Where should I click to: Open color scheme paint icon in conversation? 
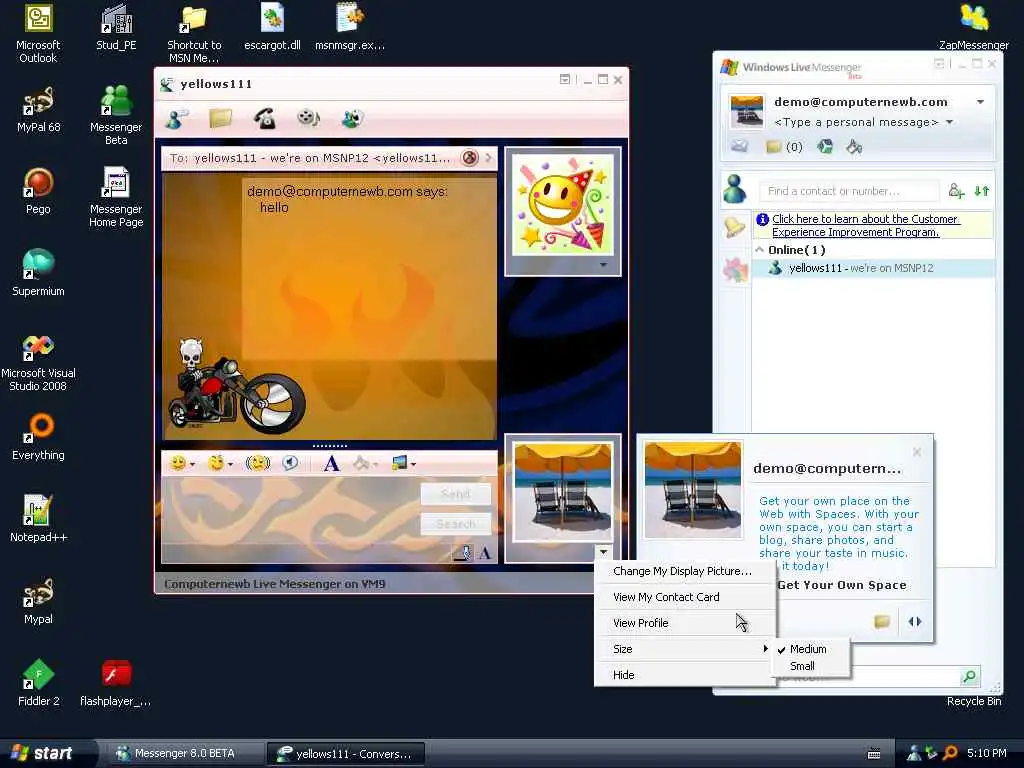[x=361, y=464]
